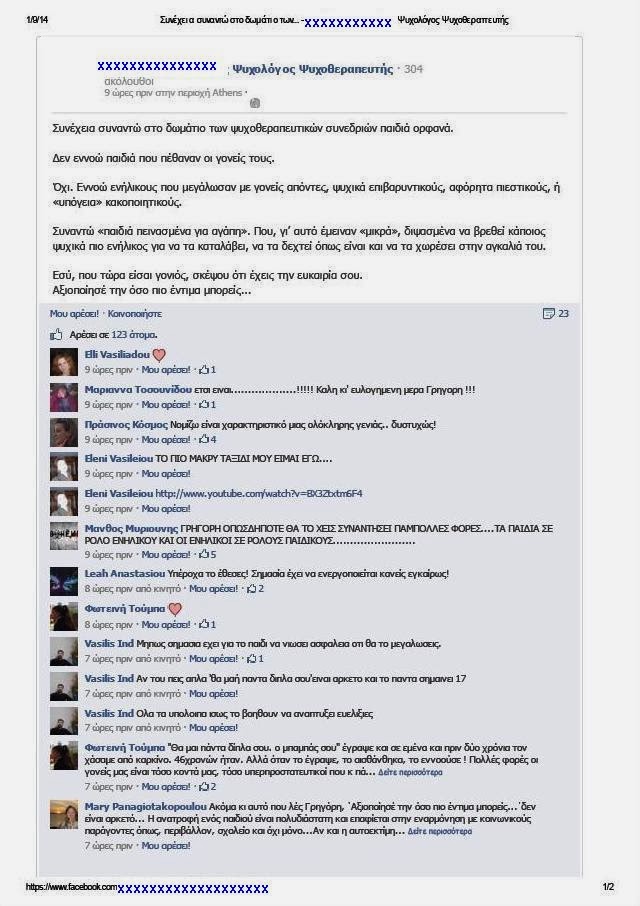The width and height of the screenshot is (640, 906).
Task: Click the heart emoticon in Φωτεινή Τούμπα's comment
Action: point(175,609)
